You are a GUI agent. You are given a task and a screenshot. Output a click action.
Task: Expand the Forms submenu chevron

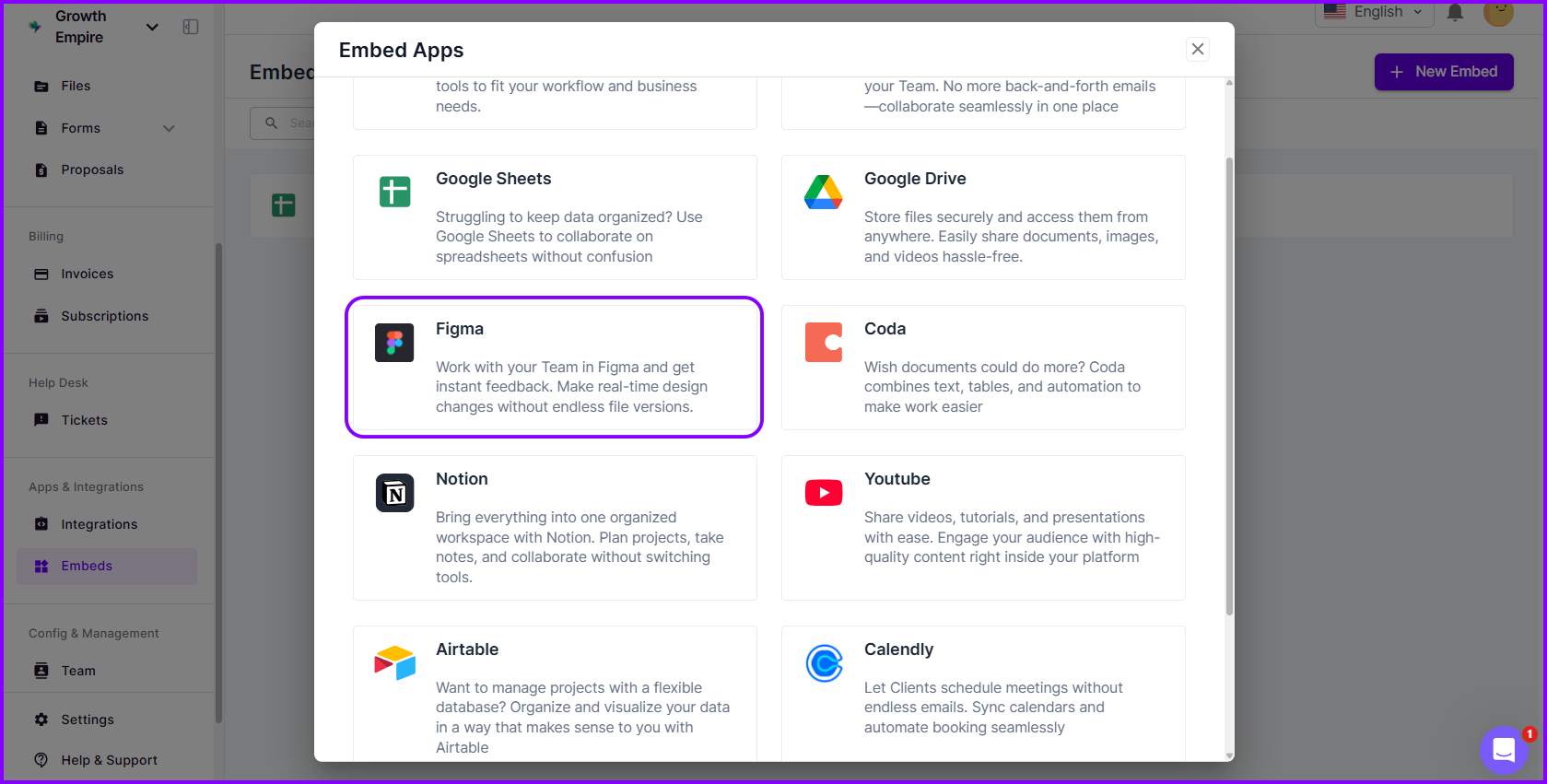click(169, 128)
